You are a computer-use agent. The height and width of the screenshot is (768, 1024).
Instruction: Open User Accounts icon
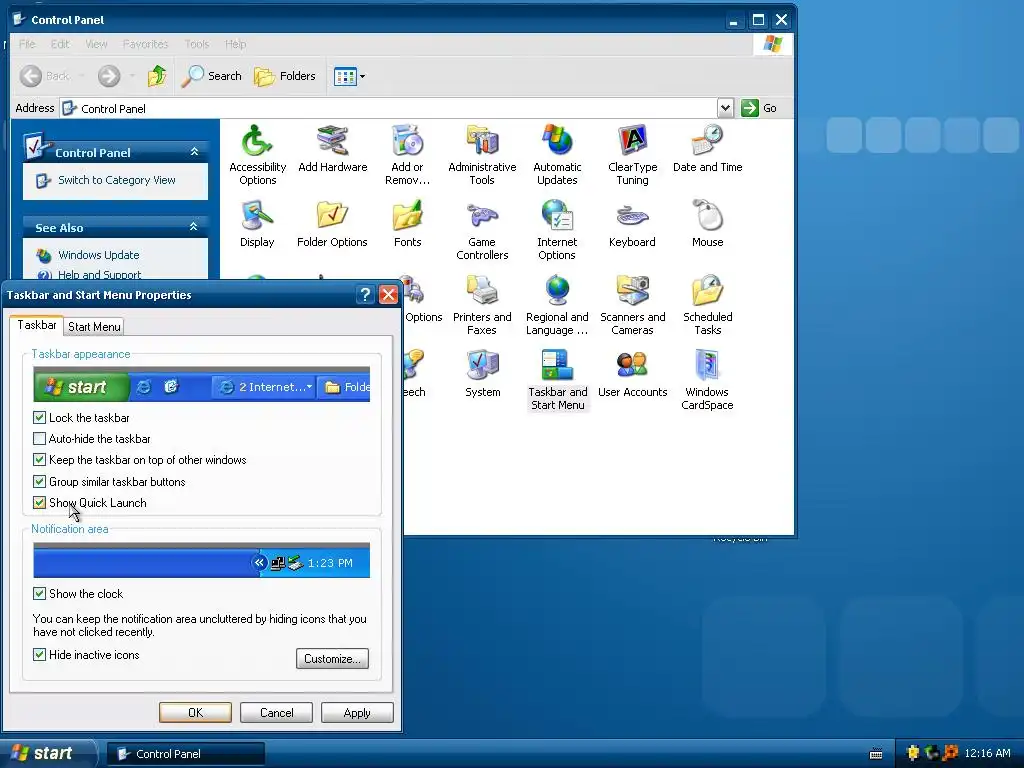[632, 374]
